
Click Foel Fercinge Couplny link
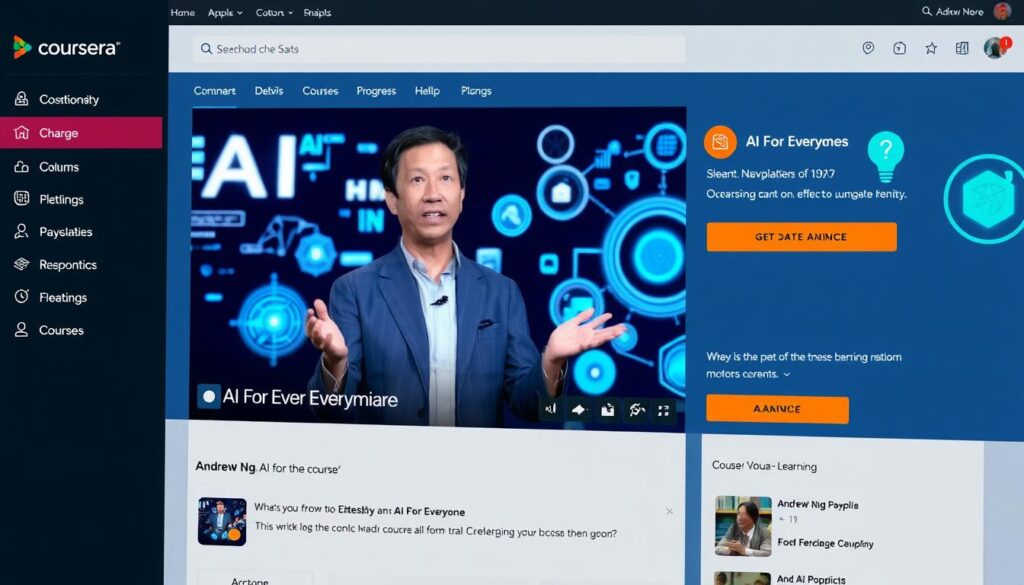825,543
